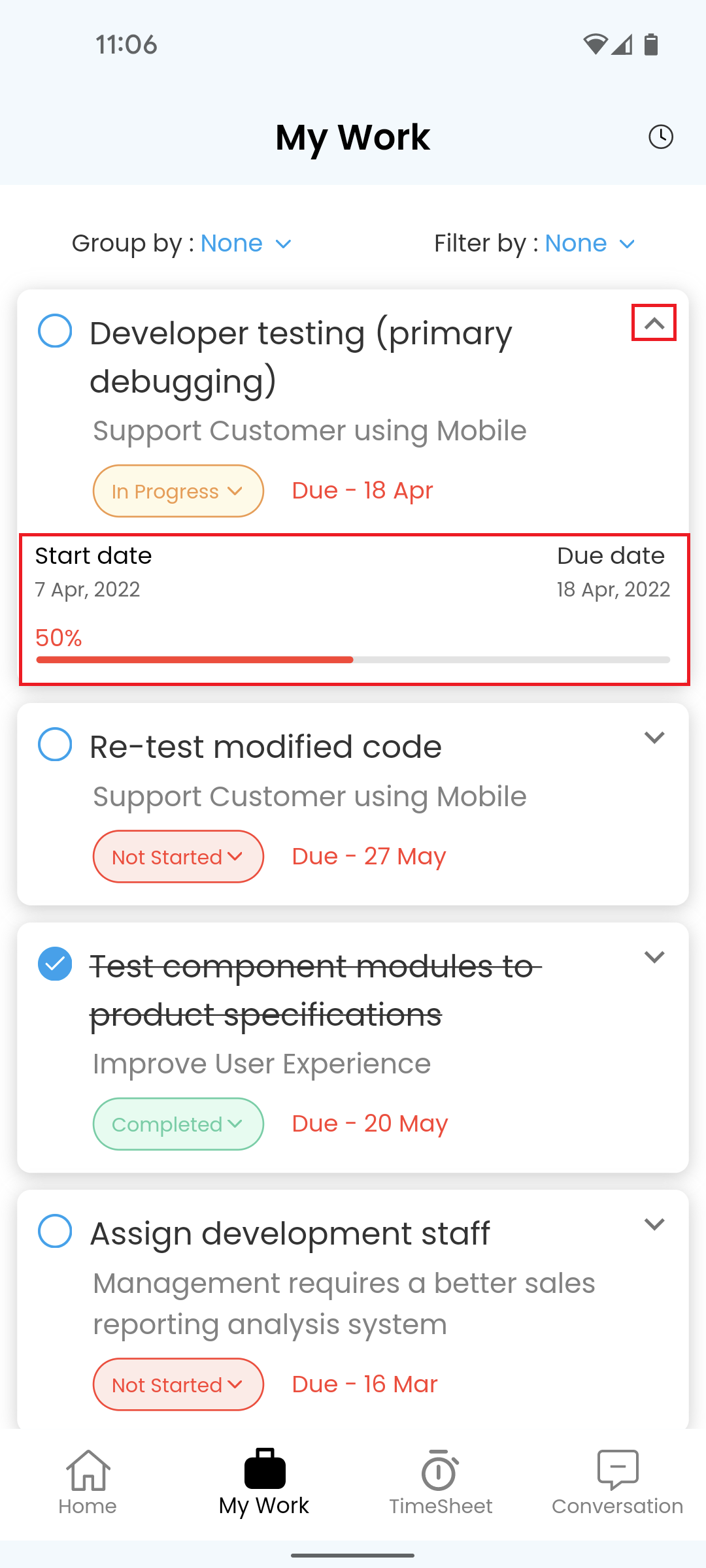Check off Re-test modified code task

click(x=55, y=744)
